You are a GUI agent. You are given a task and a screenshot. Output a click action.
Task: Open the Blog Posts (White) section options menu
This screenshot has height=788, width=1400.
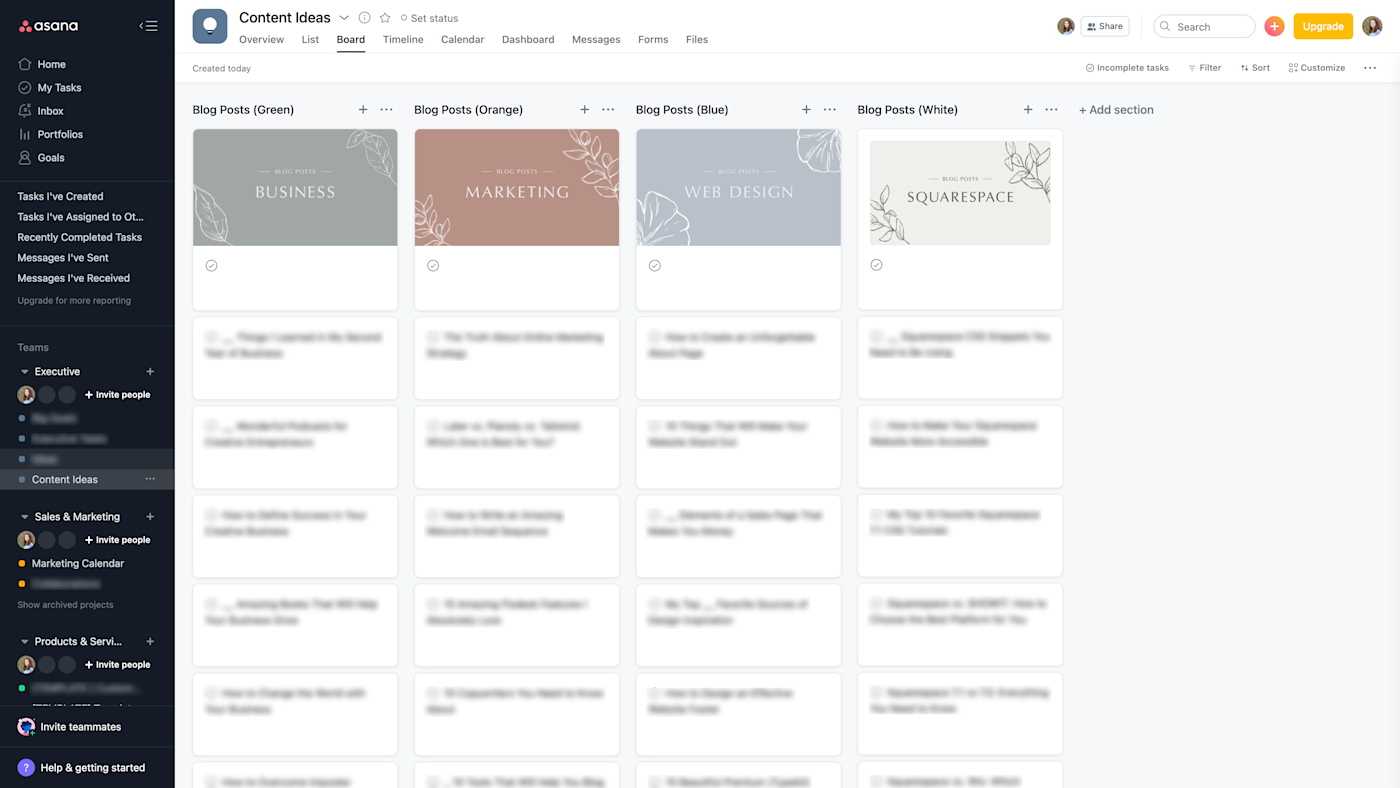1051,110
